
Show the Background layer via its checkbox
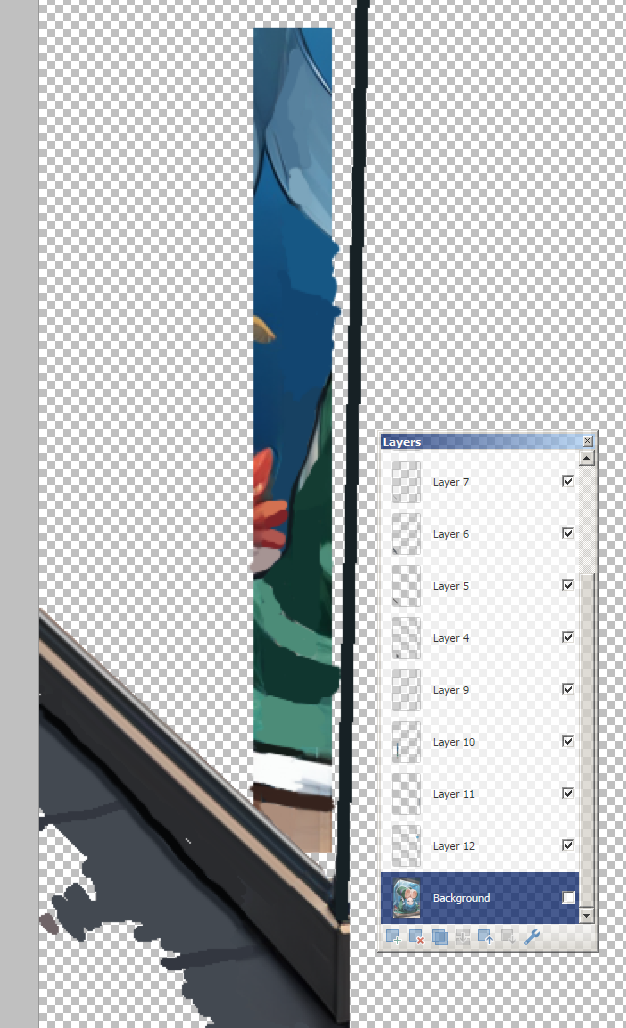(x=568, y=898)
